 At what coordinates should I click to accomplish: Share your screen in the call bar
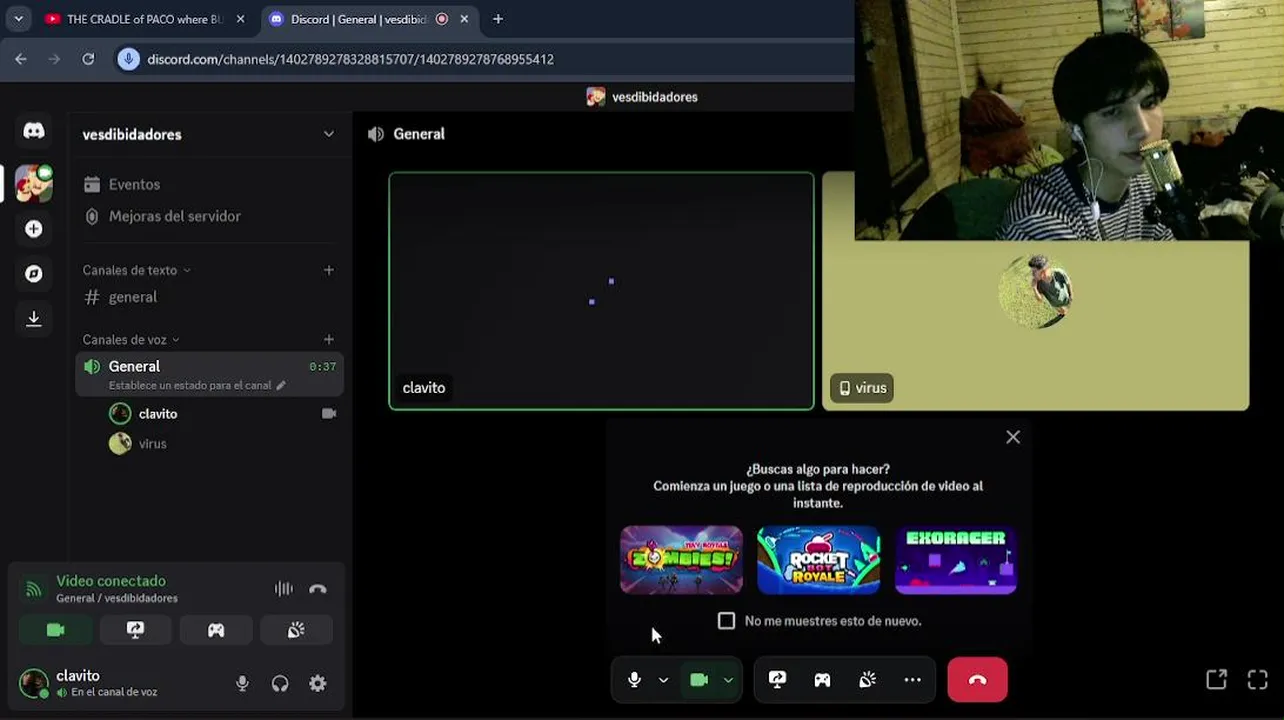tap(777, 680)
